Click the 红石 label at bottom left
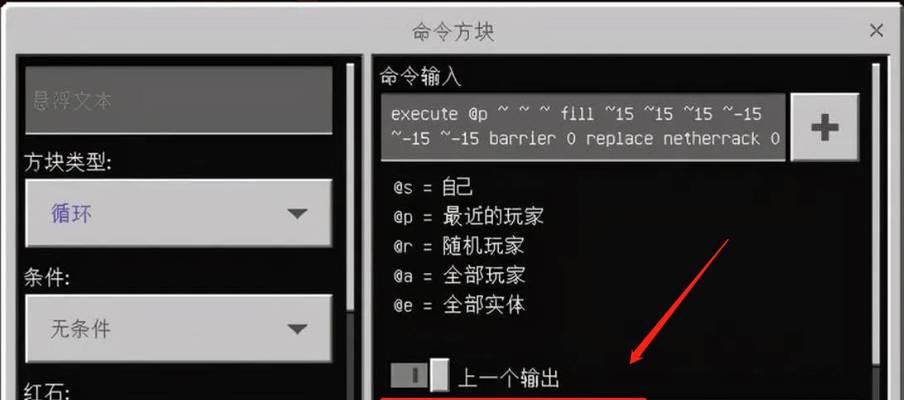 coord(47,392)
